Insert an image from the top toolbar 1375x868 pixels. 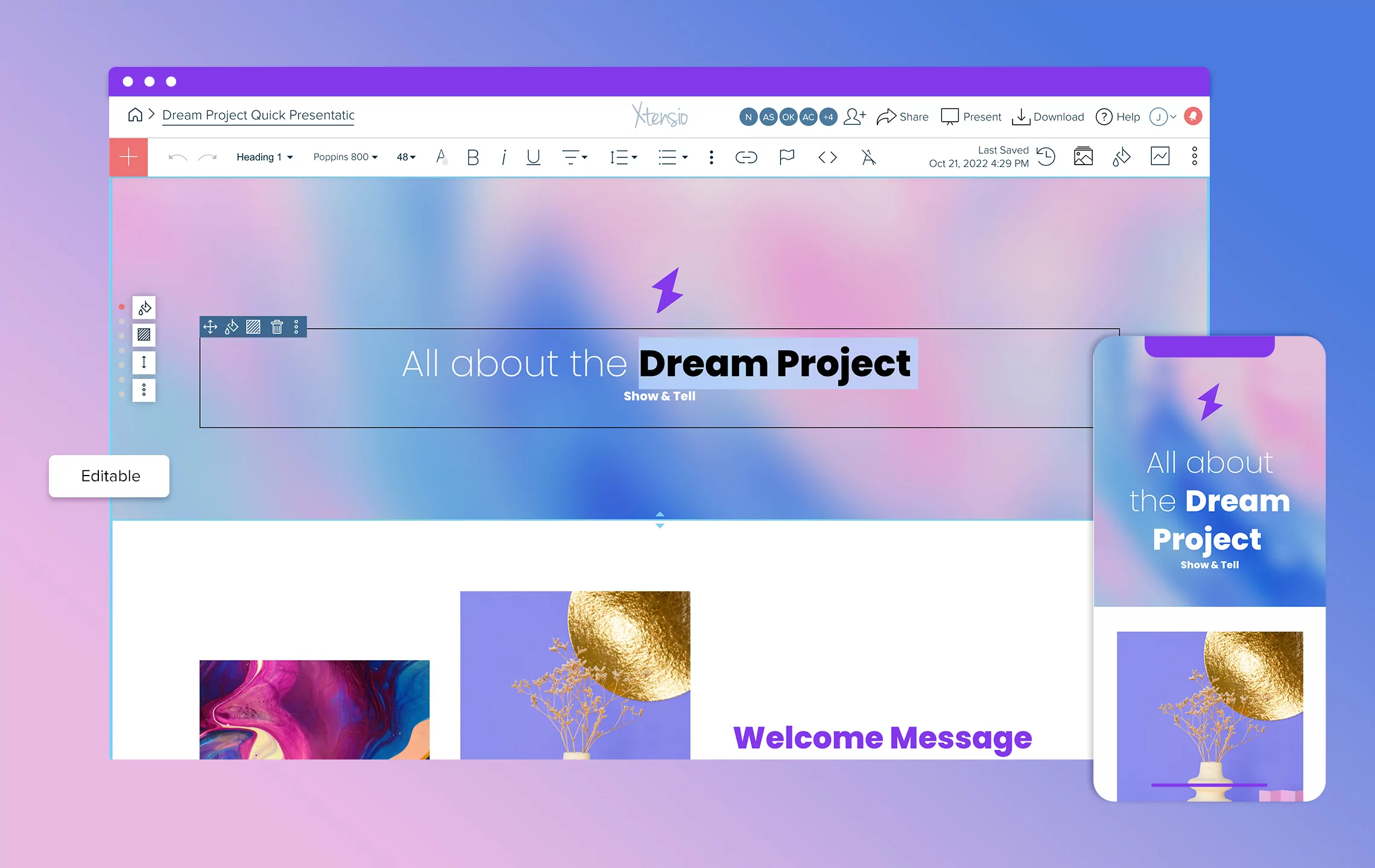(x=1083, y=157)
